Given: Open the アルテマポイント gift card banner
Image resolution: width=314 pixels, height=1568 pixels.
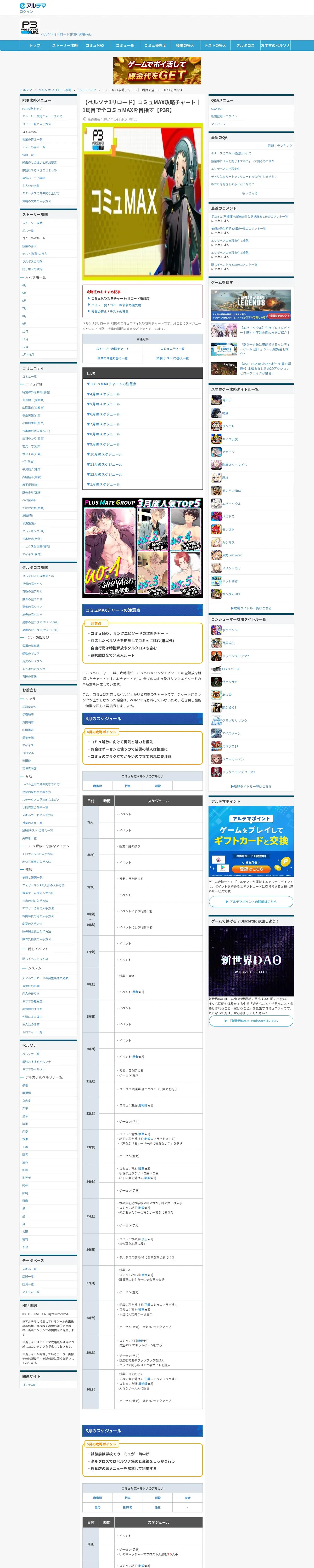Looking at the screenshot, I should click(251, 842).
